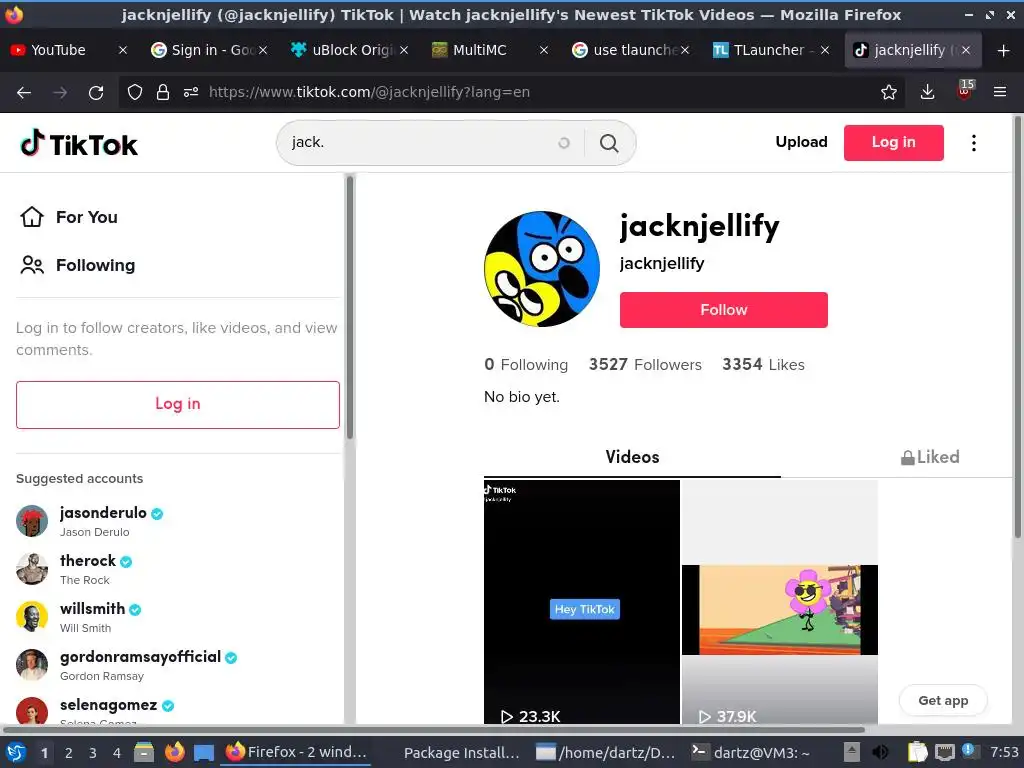Click the uBlock Origin extension icon
This screenshot has width=1024, height=768.
coord(965,91)
